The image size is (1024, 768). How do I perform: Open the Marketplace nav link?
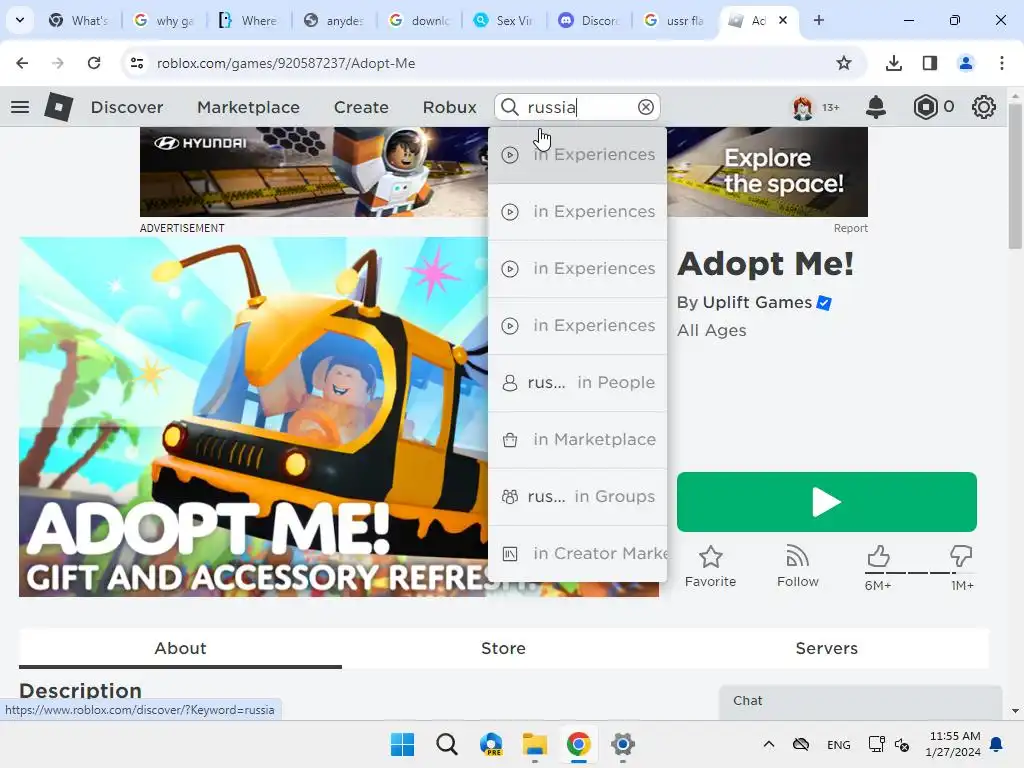click(x=248, y=107)
